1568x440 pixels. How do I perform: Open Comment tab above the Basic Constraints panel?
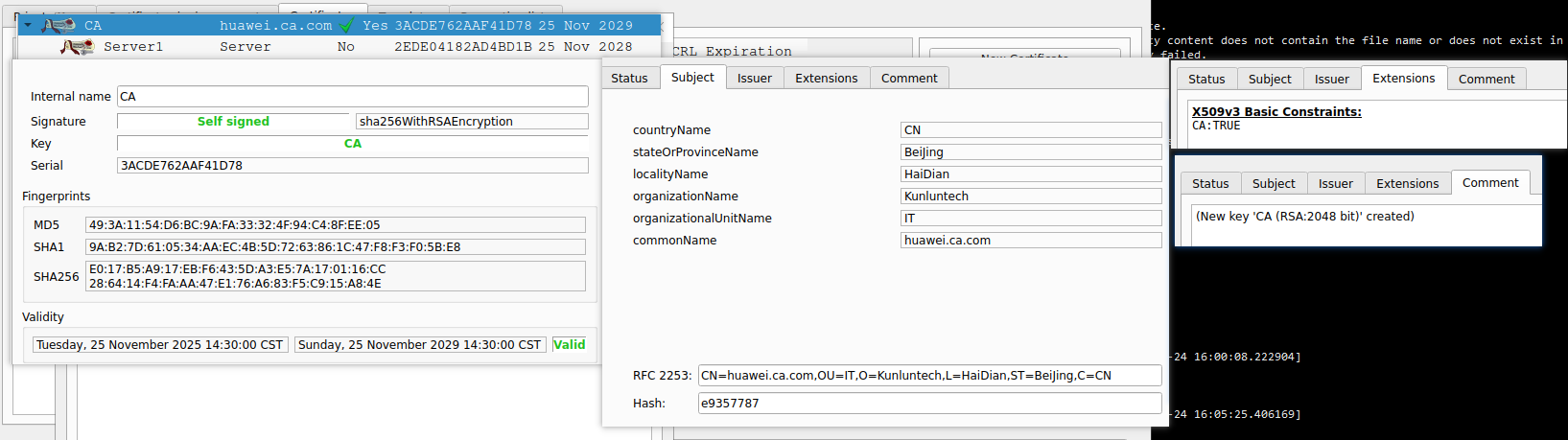1486,80
